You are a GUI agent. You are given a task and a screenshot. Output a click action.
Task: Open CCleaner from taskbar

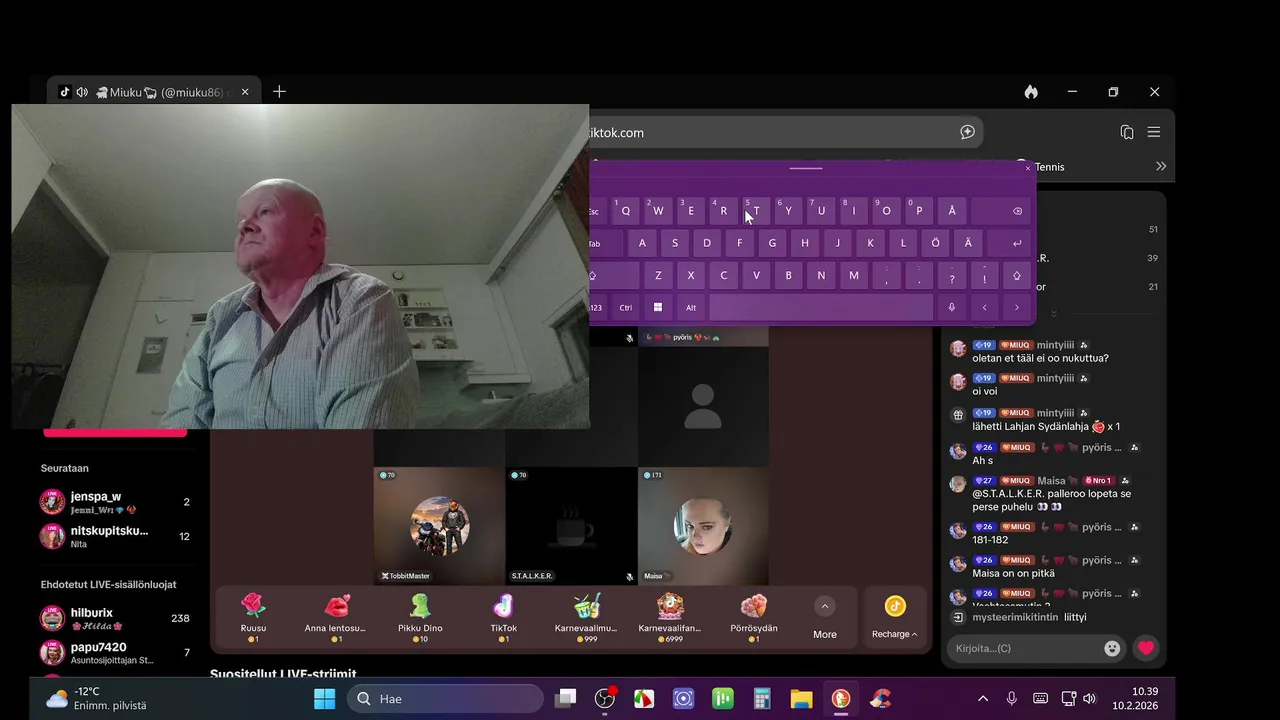[880, 698]
